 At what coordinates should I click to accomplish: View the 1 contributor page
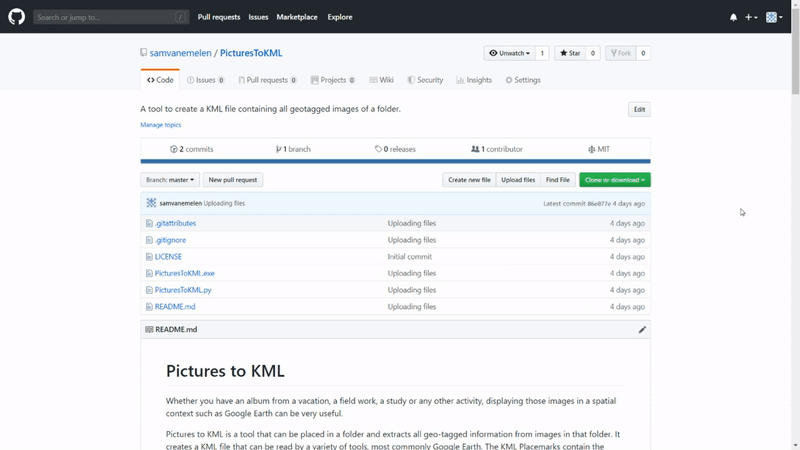coord(497,149)
